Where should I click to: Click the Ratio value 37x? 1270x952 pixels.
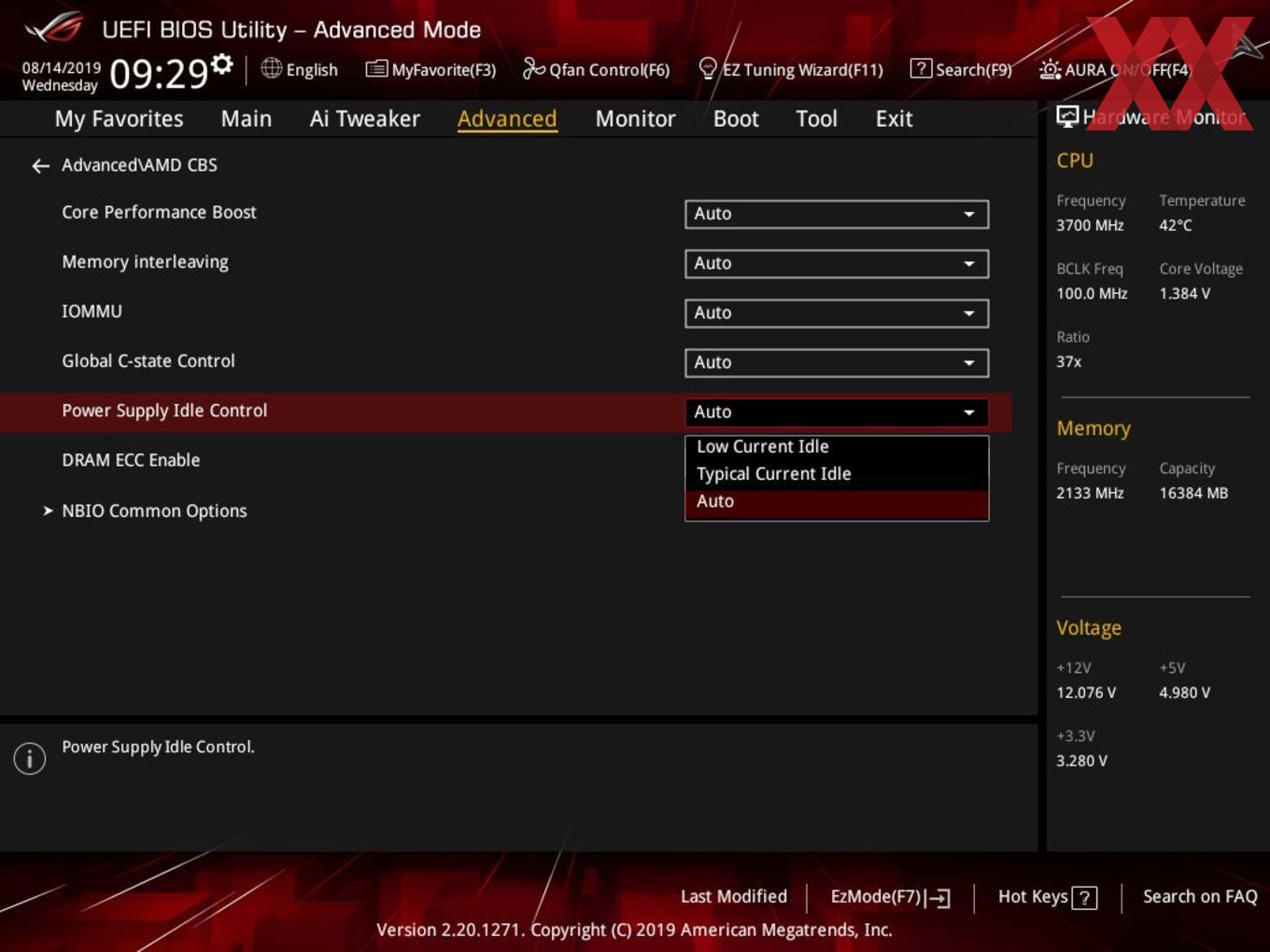[x=1068, y=361]
